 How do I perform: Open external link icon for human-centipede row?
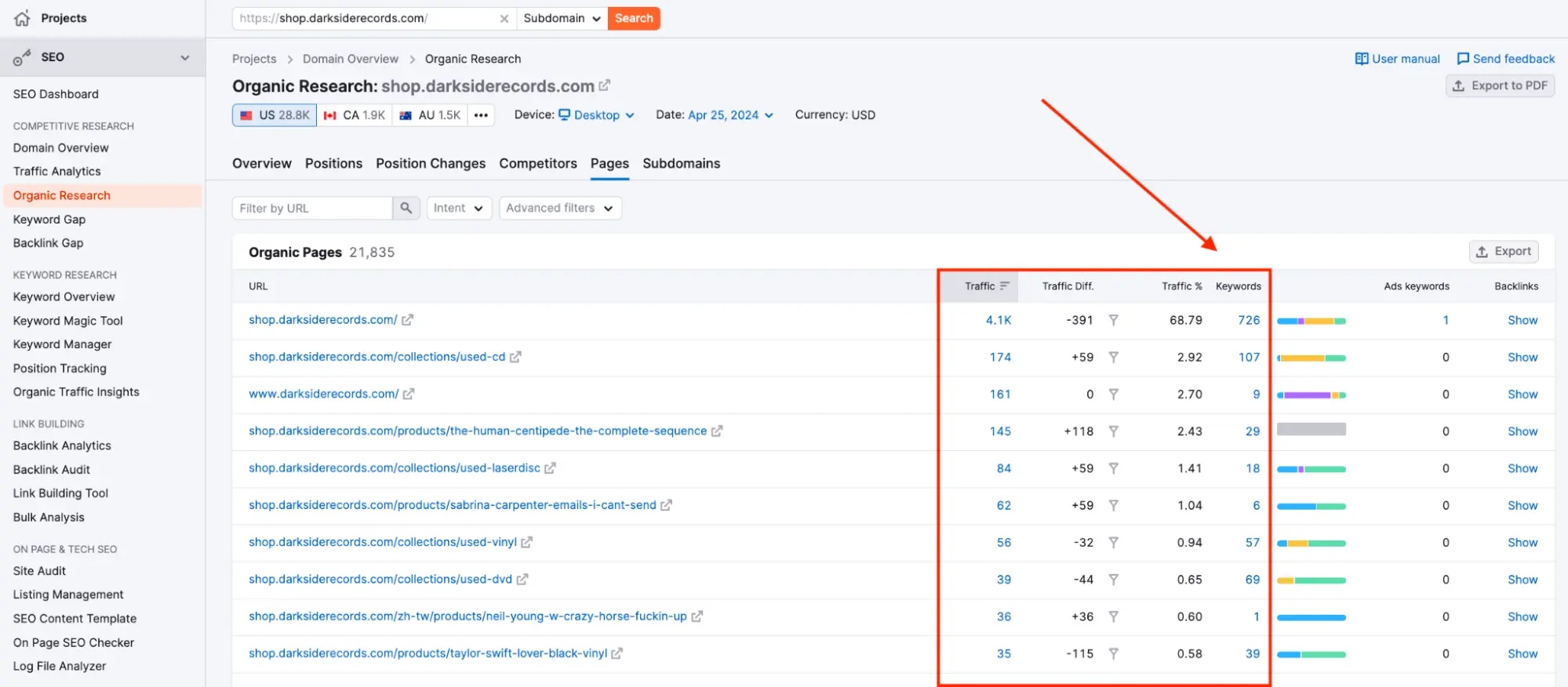[717, 431]
